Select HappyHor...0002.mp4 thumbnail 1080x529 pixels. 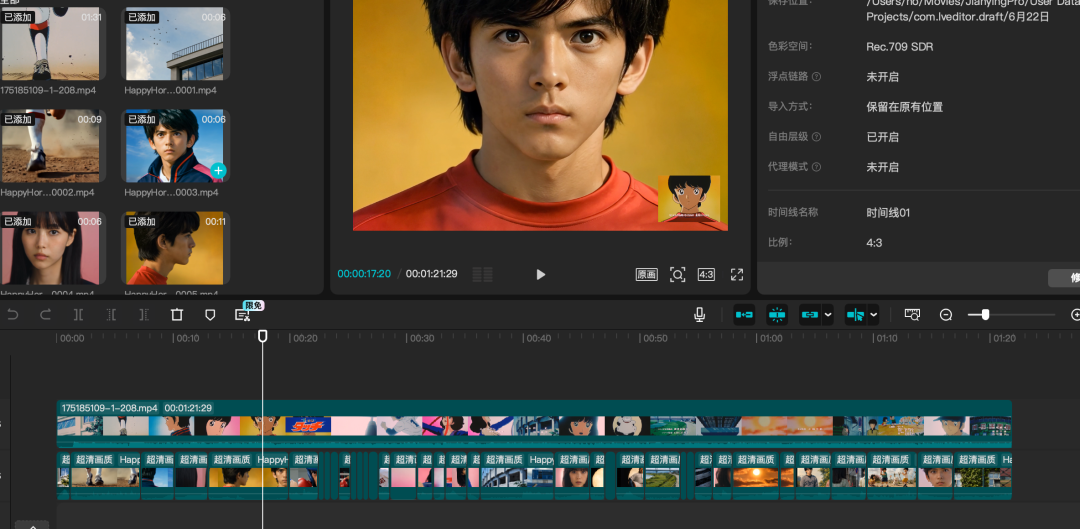point(51,145)
